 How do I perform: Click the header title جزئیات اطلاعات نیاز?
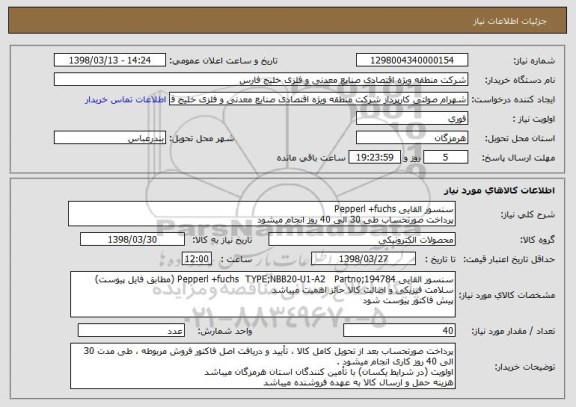coord(510,21)
